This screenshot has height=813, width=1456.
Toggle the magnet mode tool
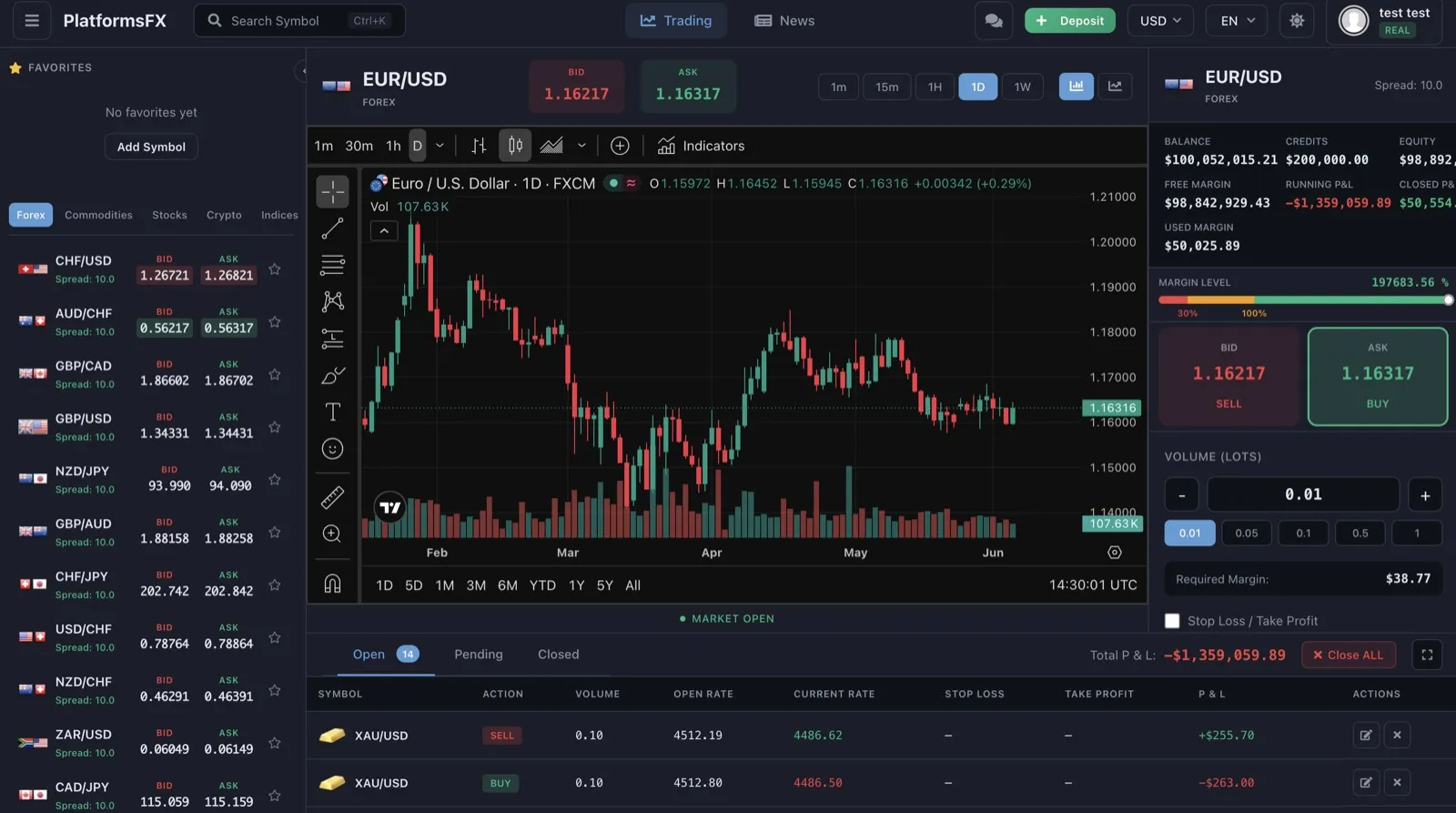coord(333,584)
